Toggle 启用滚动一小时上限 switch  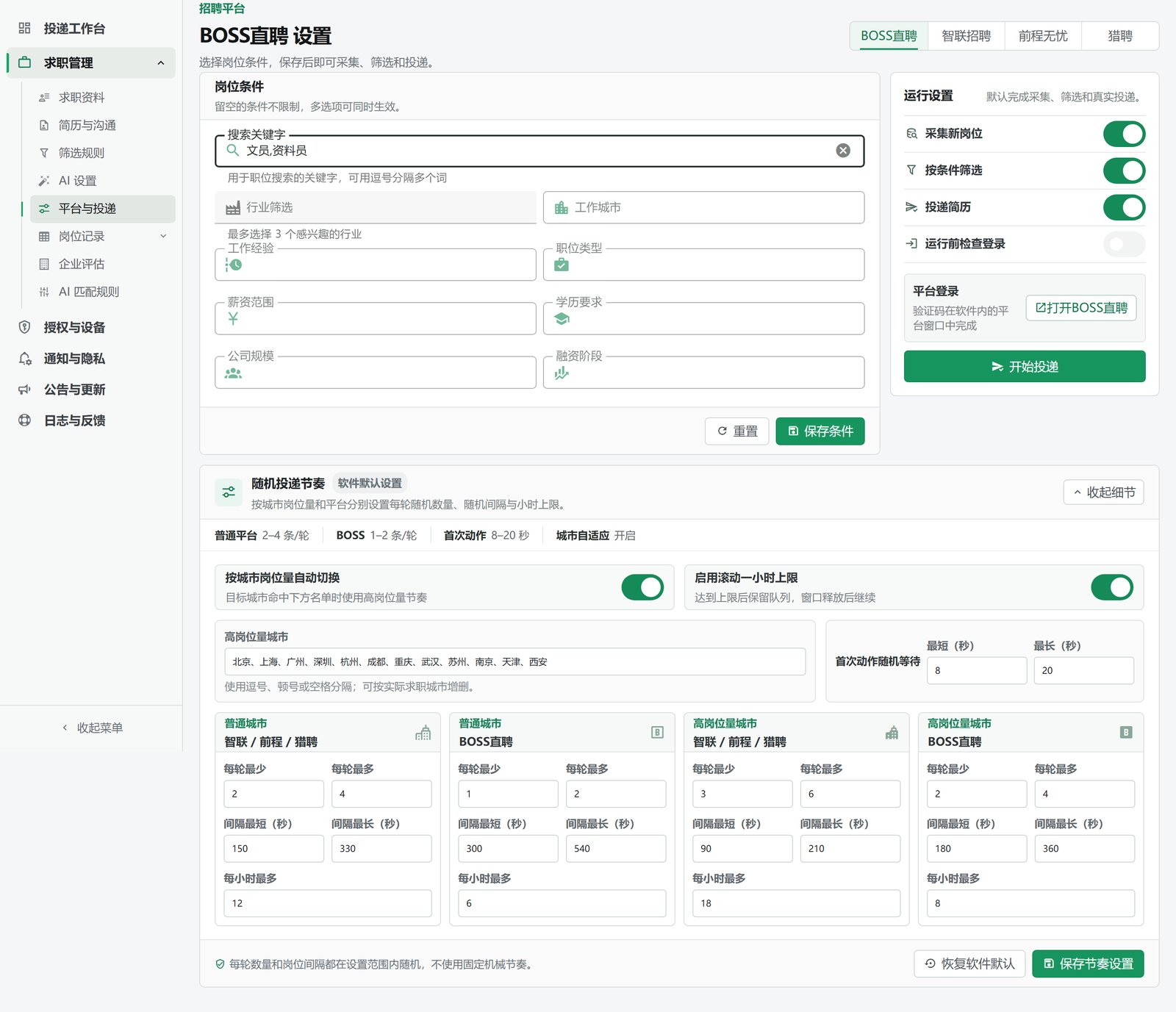point(1112,587)
